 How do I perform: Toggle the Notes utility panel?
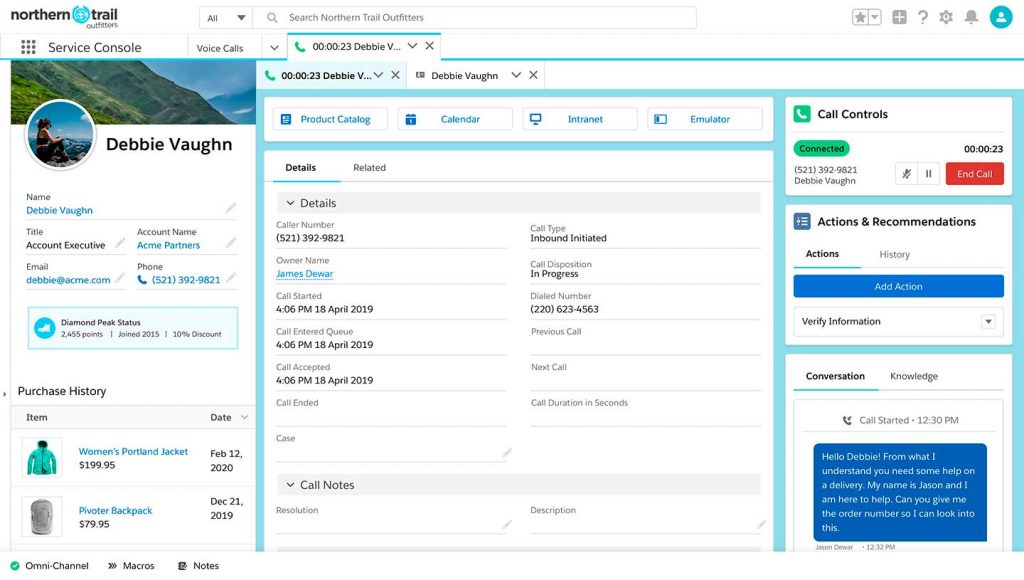pos(197,565)
